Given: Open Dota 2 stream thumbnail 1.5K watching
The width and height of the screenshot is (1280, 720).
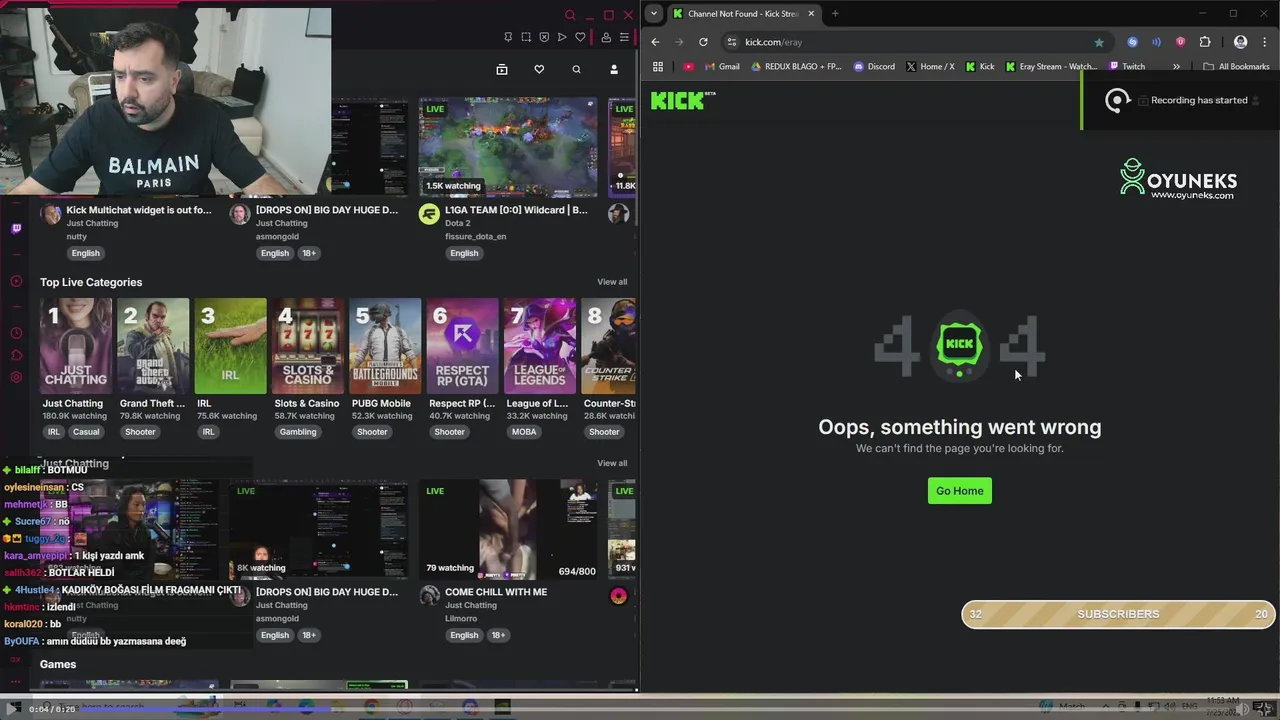Looking at the screenshot, I should [x=508, y=147].
